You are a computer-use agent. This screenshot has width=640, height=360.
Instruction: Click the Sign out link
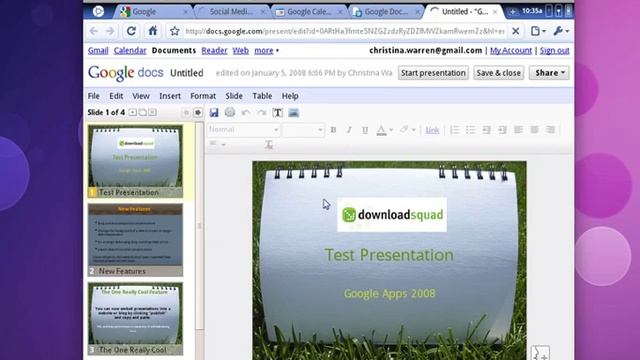555,51
